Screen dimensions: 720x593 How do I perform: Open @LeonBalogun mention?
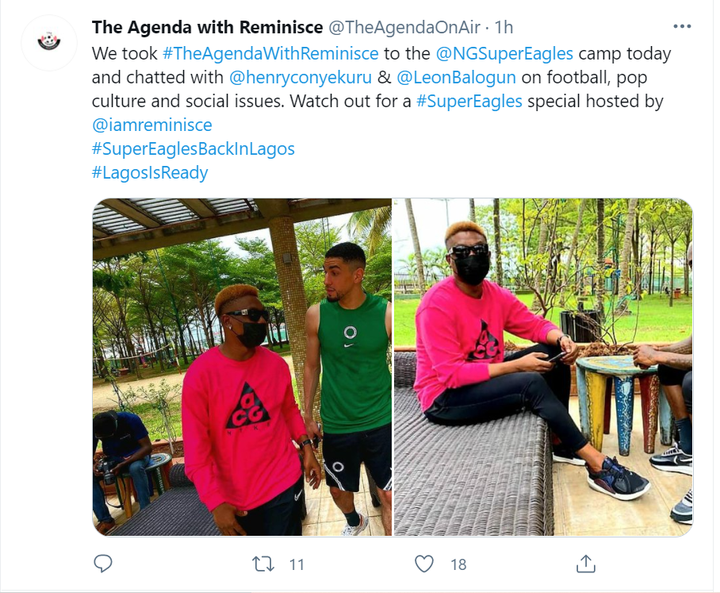point(456,78)
